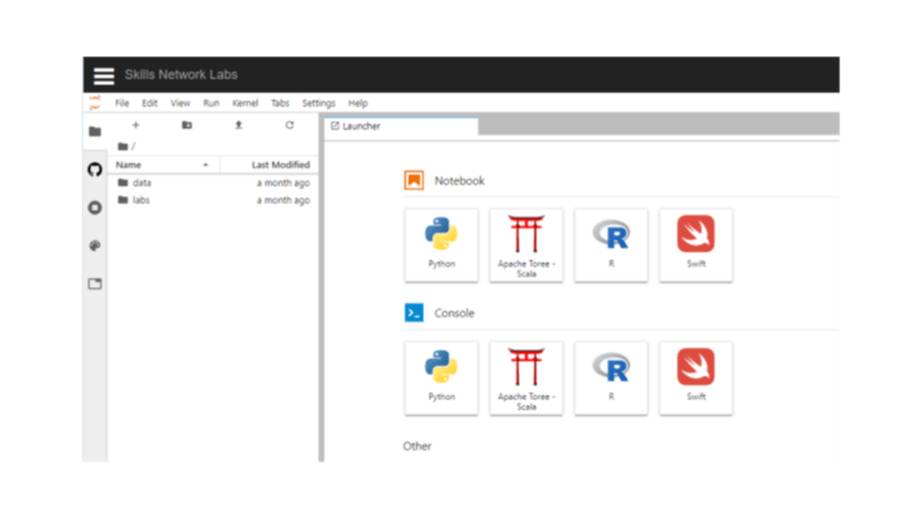The height and width of the screenshot is (519, 922).
Task: Open the File menu
Action: (122, 103)
